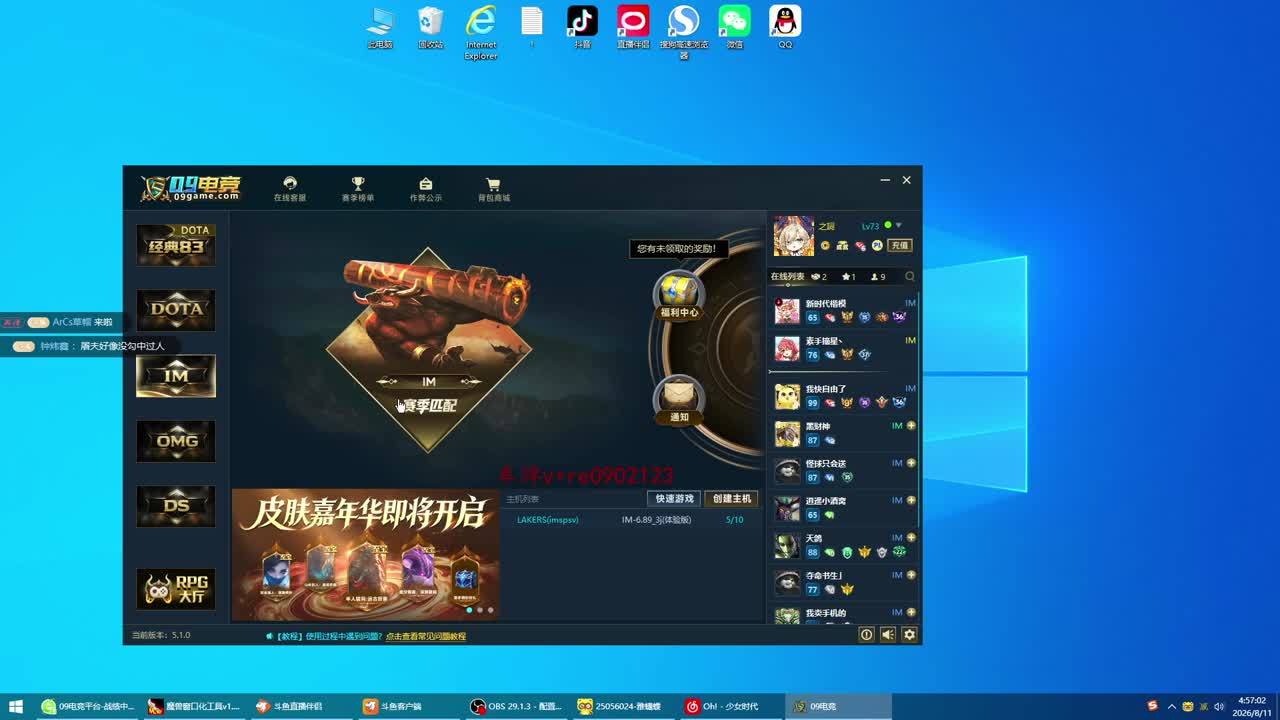1280x720 pixels.
Task: Search the online list with magnifier icon
Action: point(909,277)
